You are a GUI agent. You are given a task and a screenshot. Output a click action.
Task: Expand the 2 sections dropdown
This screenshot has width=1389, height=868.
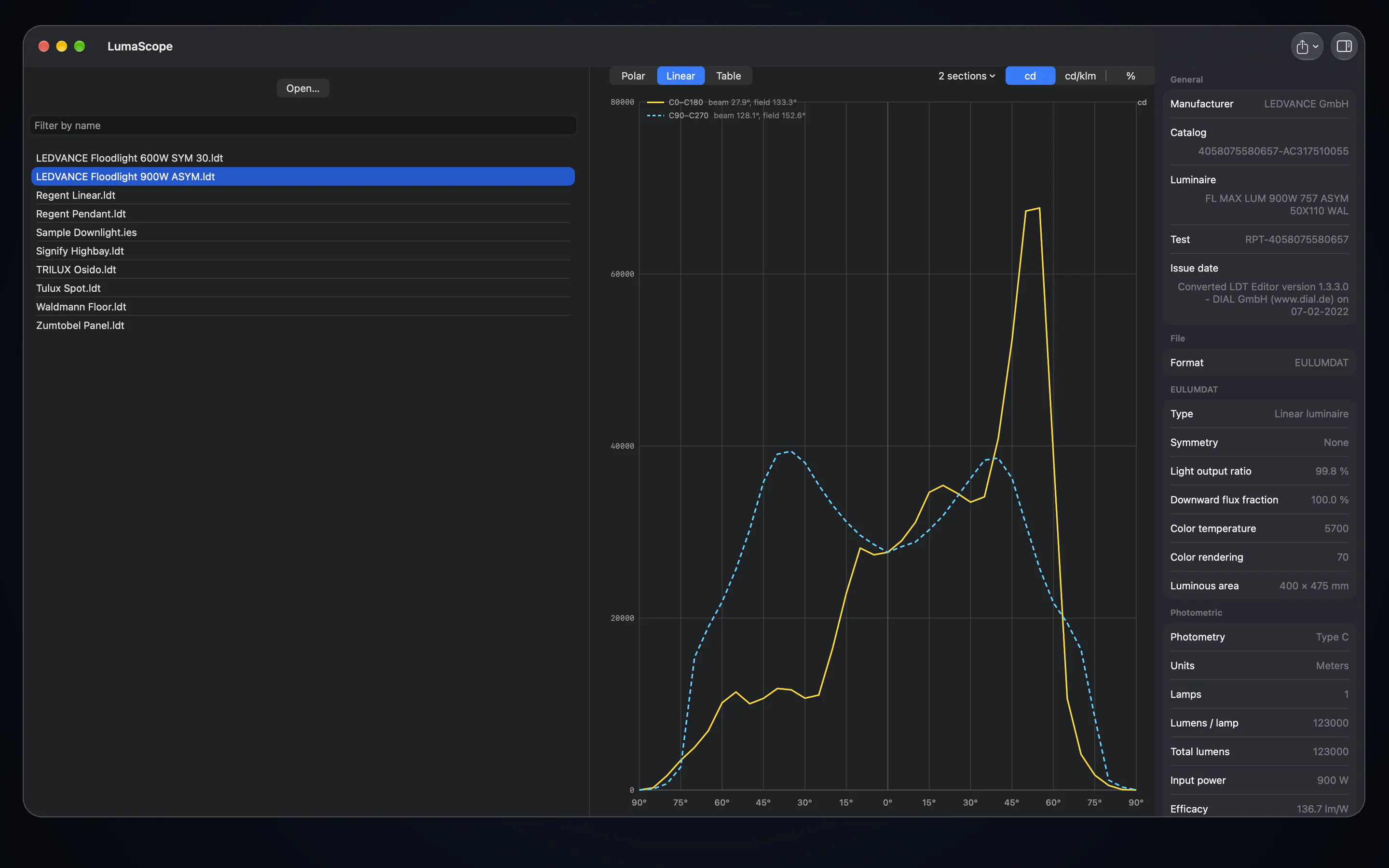click(967, 76)
